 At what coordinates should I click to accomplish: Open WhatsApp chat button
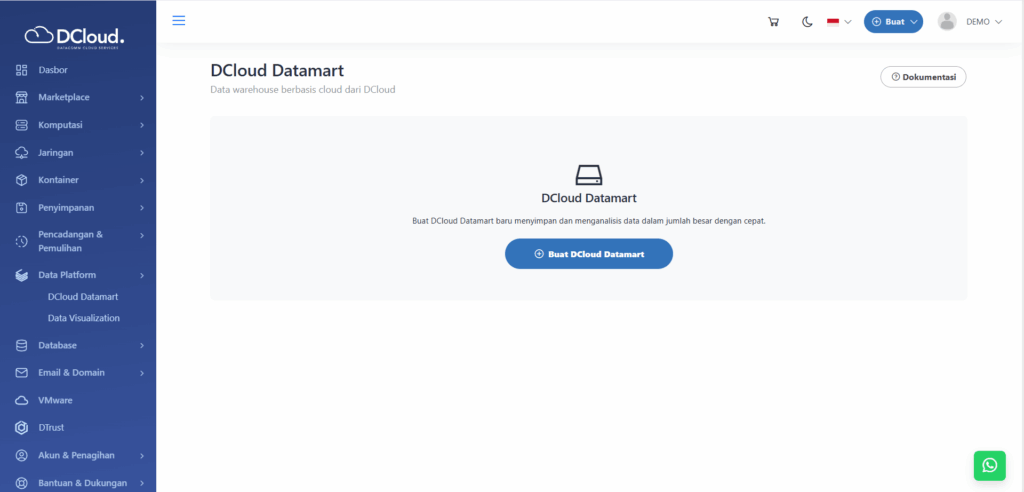989,465
